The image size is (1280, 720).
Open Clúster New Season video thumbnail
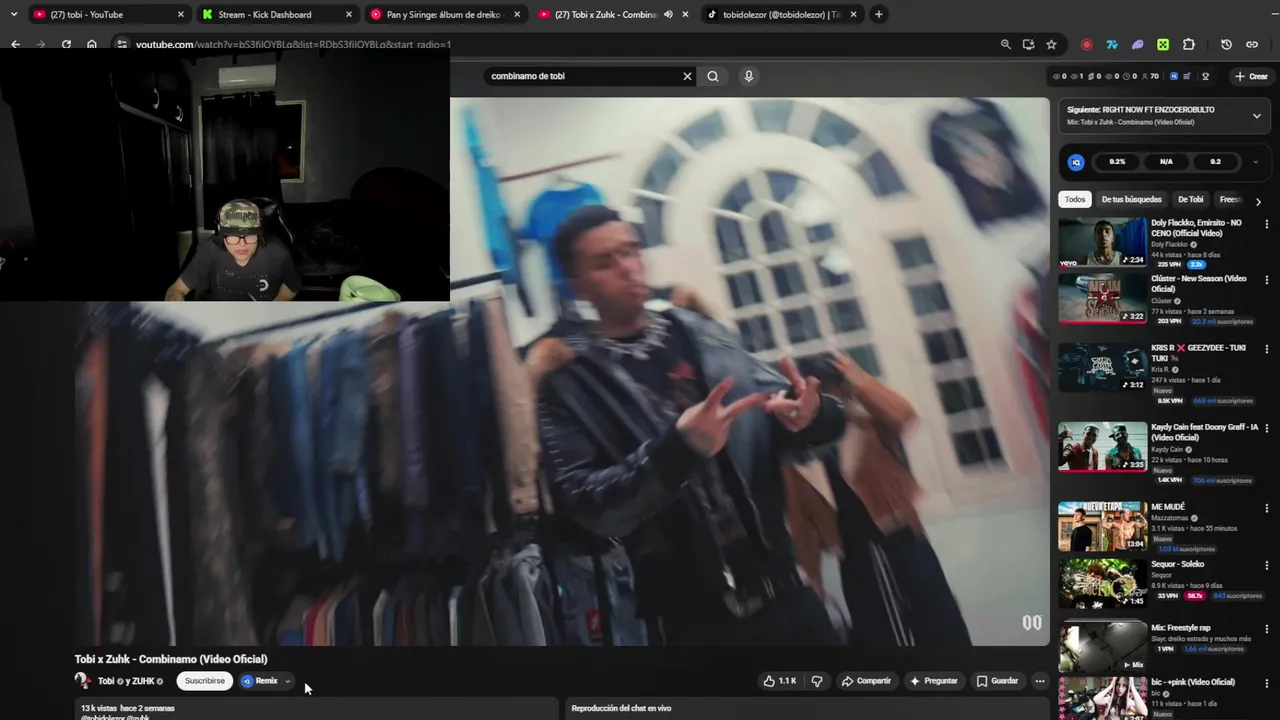pos(1103,298)
